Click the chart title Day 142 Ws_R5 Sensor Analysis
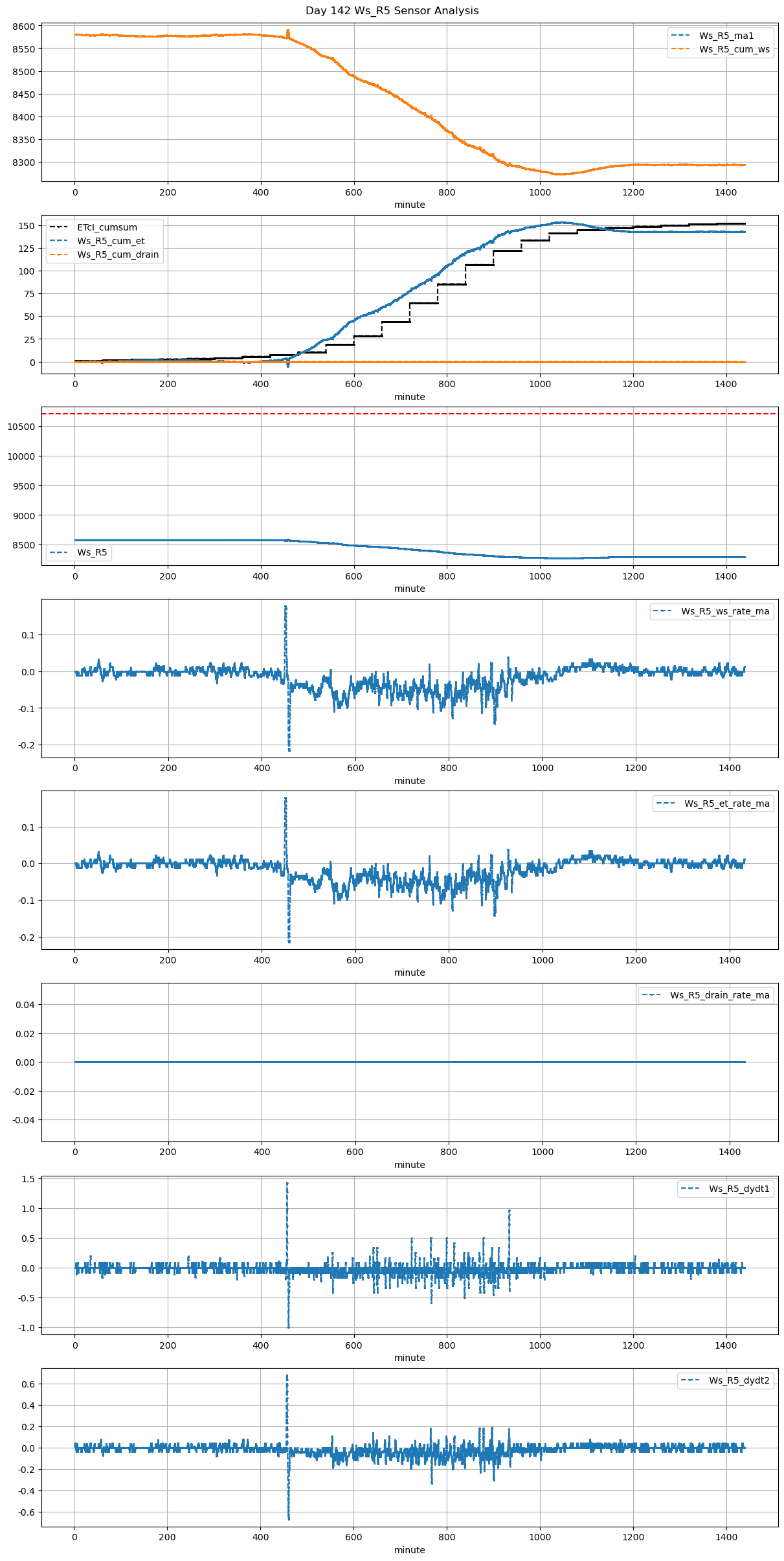The image size is (784, 1561). [x=392, y=11]
